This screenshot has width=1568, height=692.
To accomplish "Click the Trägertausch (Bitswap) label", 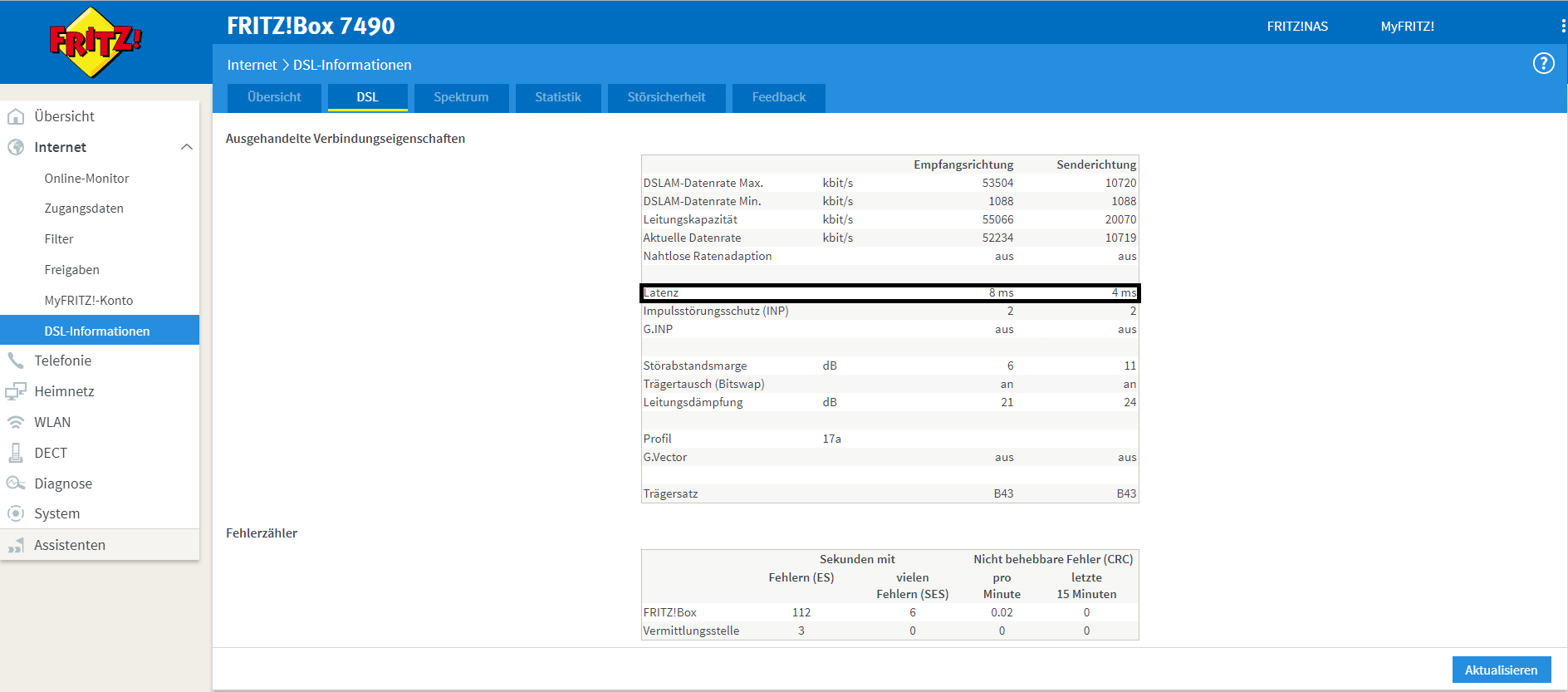I will tap(703, 384).
